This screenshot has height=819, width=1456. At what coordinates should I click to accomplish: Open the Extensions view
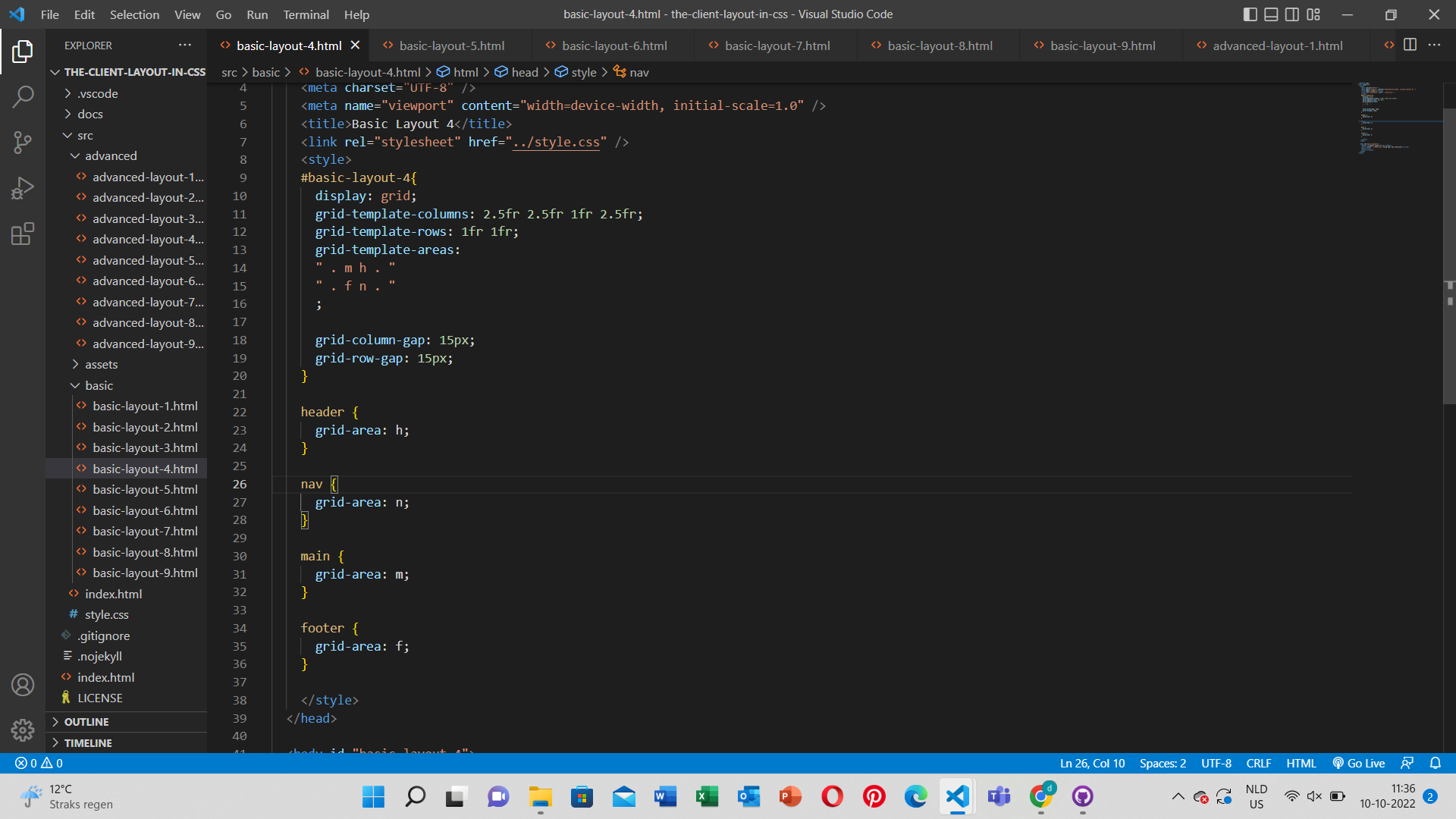(23, 234)
